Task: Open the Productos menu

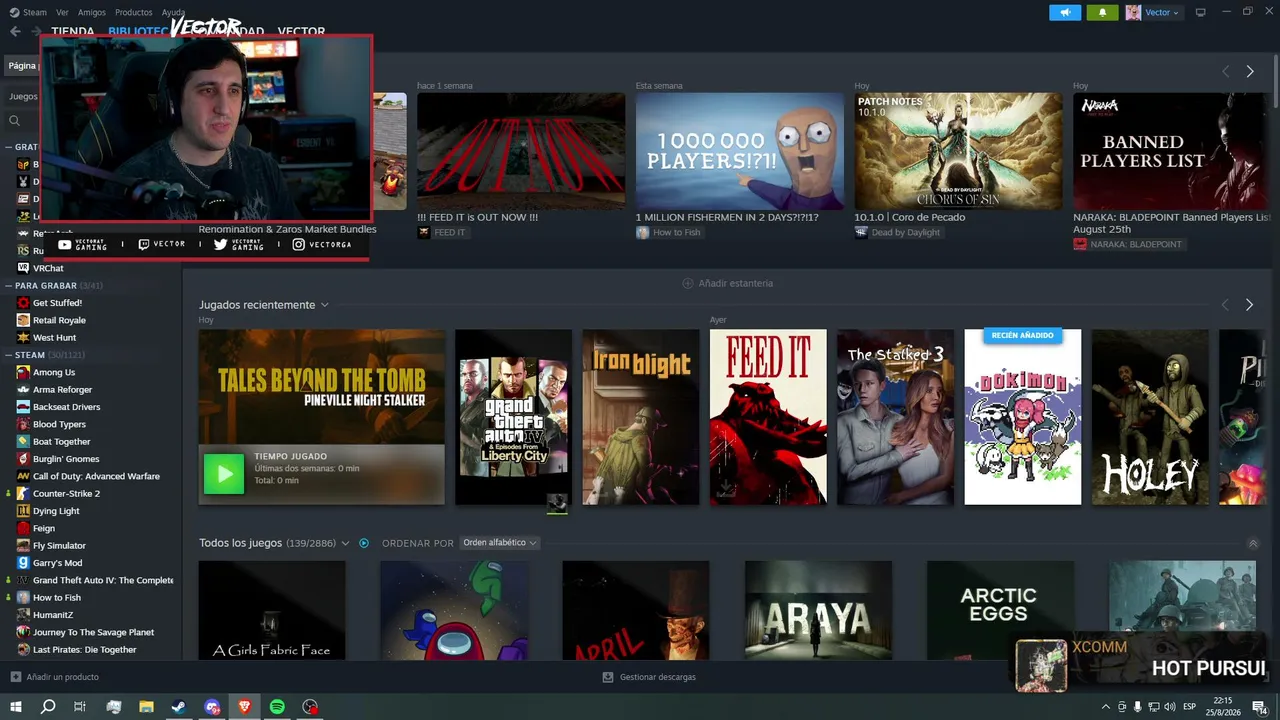Action: 134,12
